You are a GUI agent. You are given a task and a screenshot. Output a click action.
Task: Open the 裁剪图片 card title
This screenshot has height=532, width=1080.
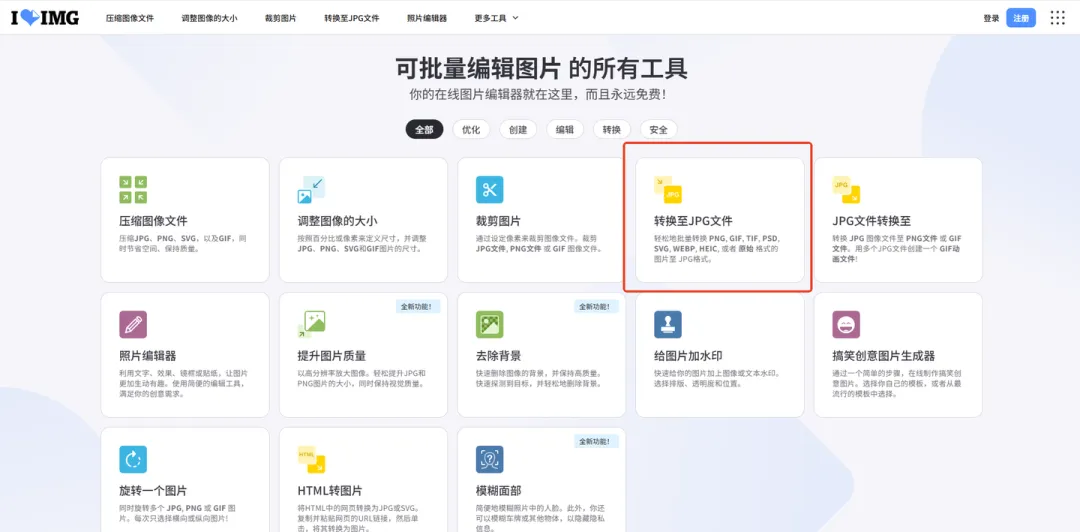[x=498, y=221]
